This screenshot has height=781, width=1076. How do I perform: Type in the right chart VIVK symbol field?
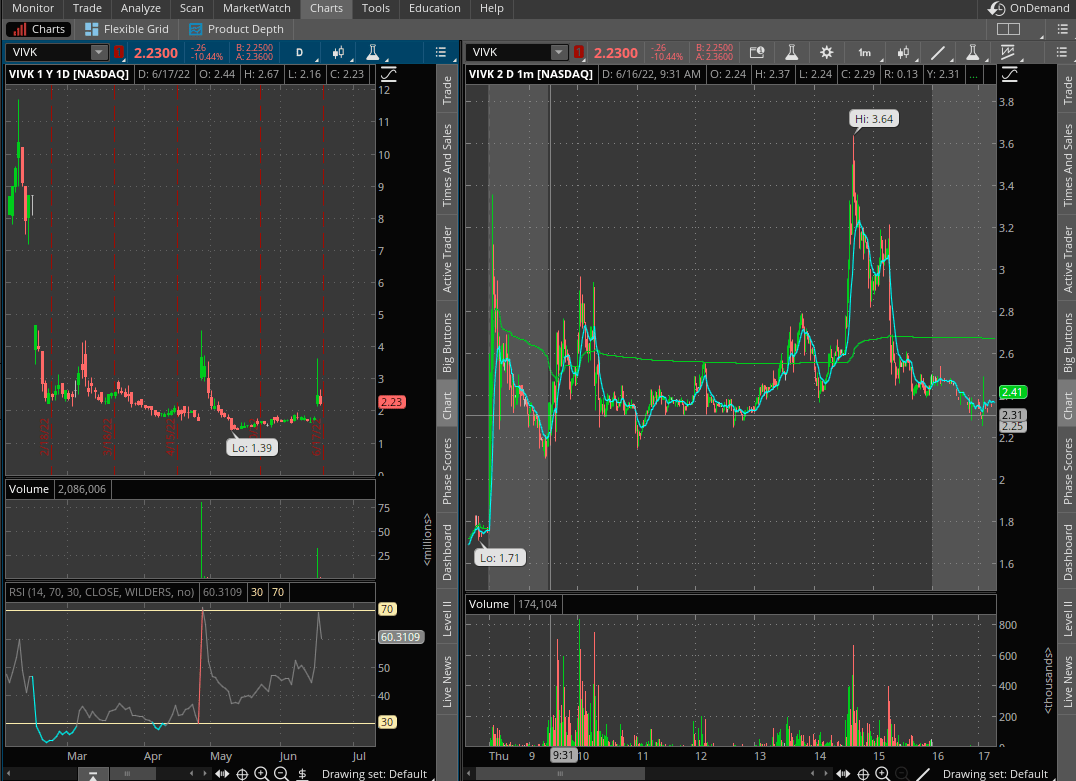point(508,53)
